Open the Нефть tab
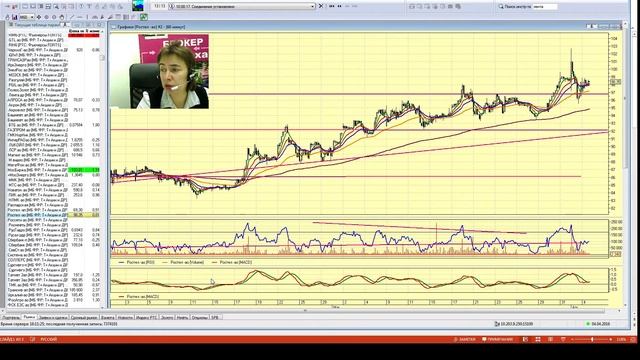640x360 pixels. pos(182,317)
